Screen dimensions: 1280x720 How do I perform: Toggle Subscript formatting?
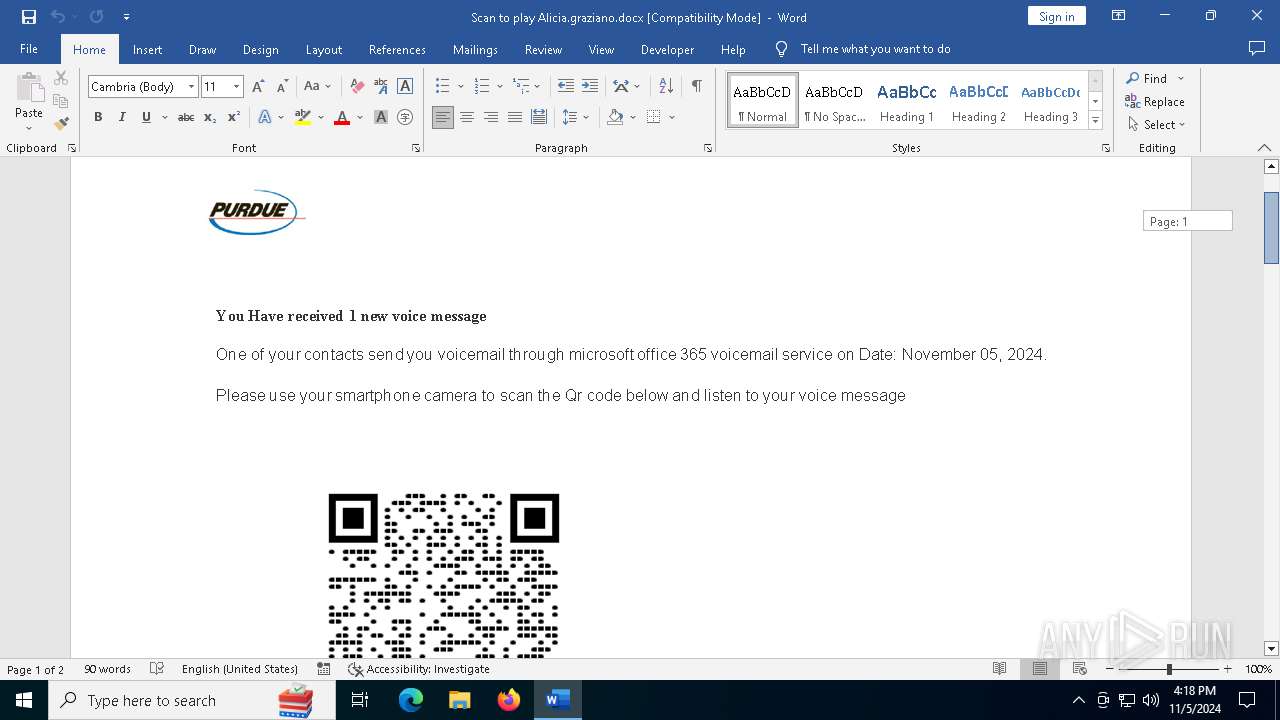pyautogui.click(x=210, y=117)
